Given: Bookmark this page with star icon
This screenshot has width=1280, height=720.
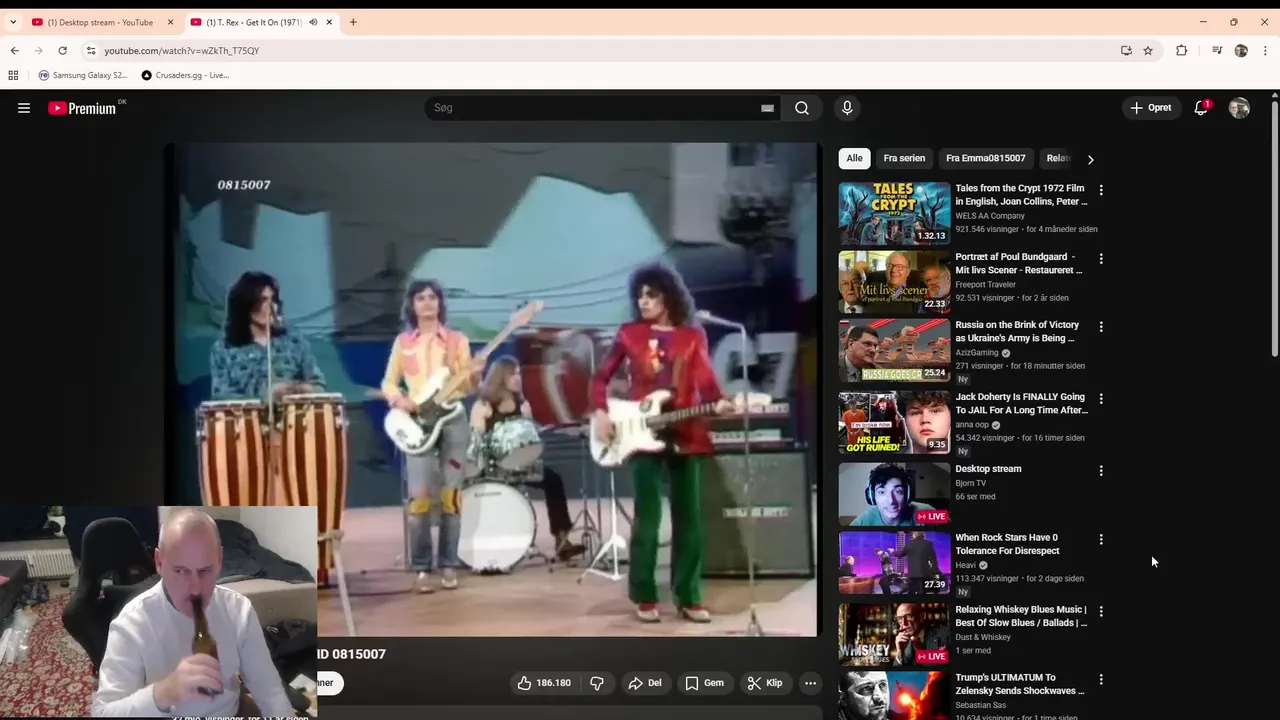Looking at the screenshot, I should click(1148, 50).
